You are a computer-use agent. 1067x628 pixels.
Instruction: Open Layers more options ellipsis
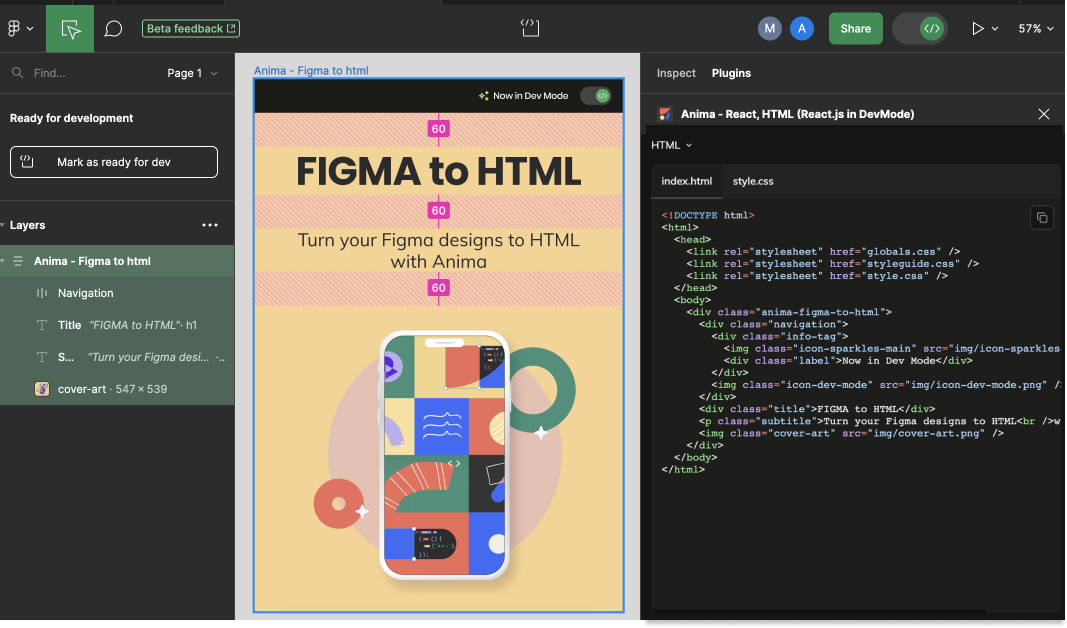pos(210,225)
